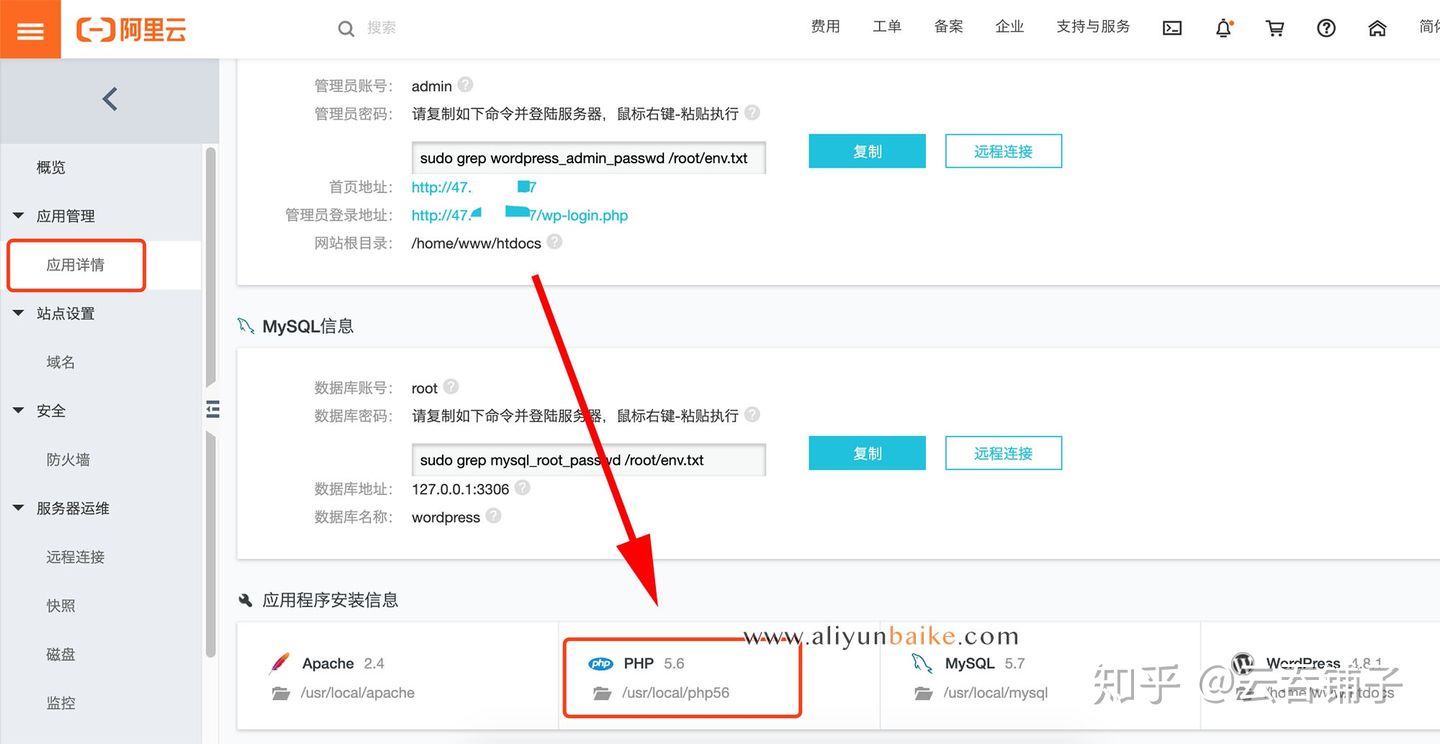Click the /usr/local/apache path text

pos(357,693)
